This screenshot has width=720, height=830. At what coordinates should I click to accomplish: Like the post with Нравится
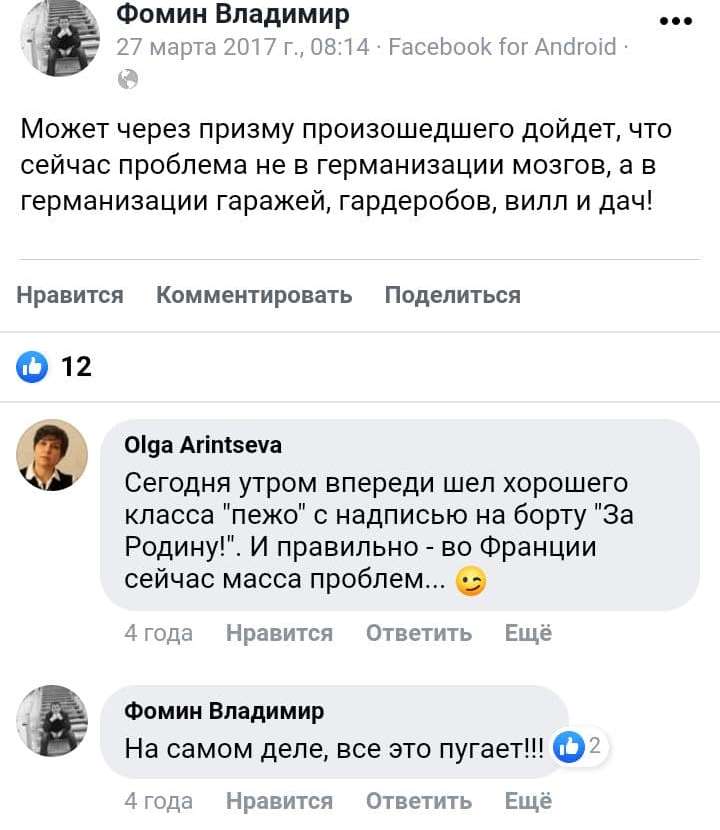[70, 295]
